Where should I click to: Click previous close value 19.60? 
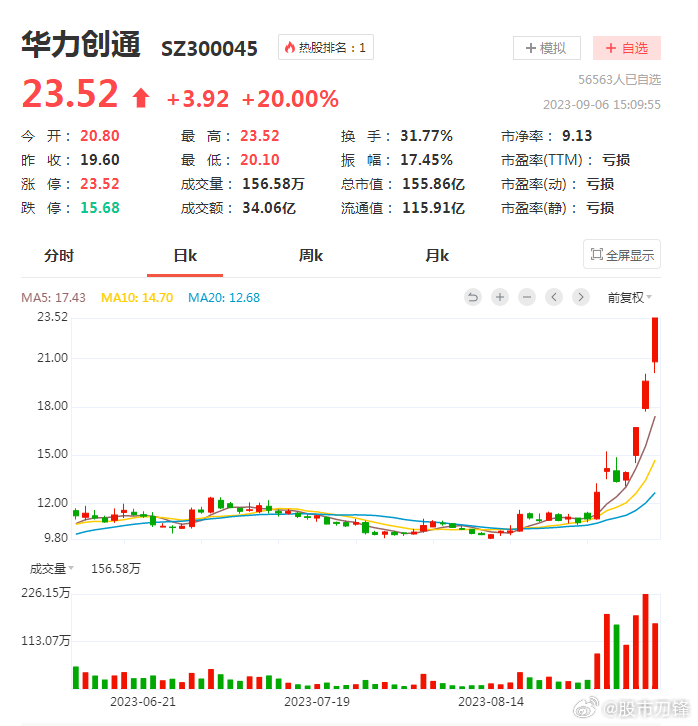point(100,160)
